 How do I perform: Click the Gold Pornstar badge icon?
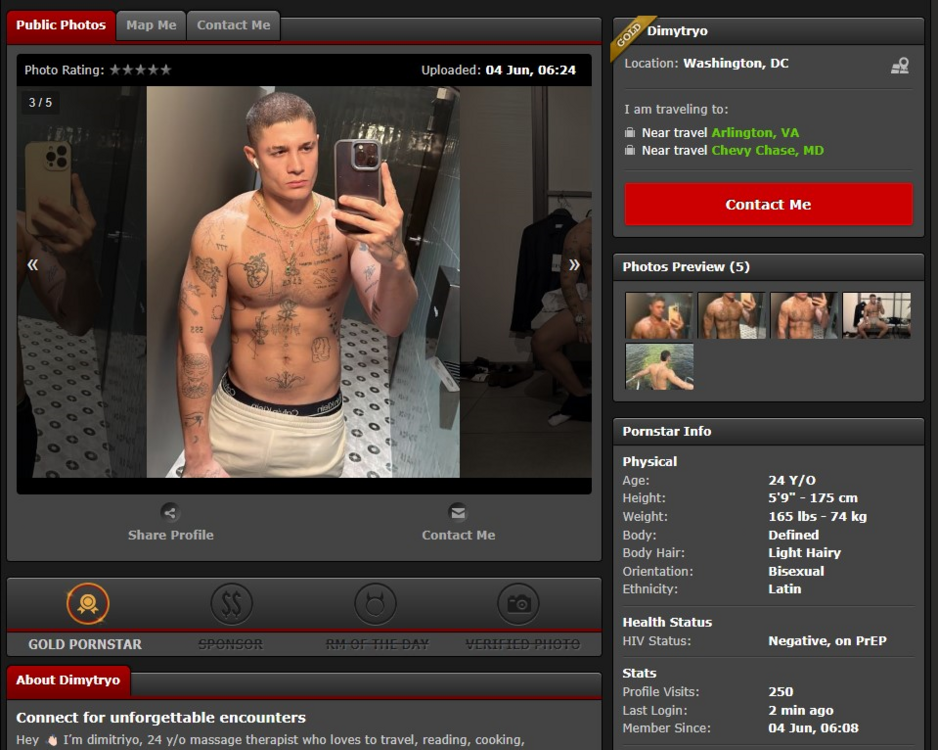tap(87, 604)
